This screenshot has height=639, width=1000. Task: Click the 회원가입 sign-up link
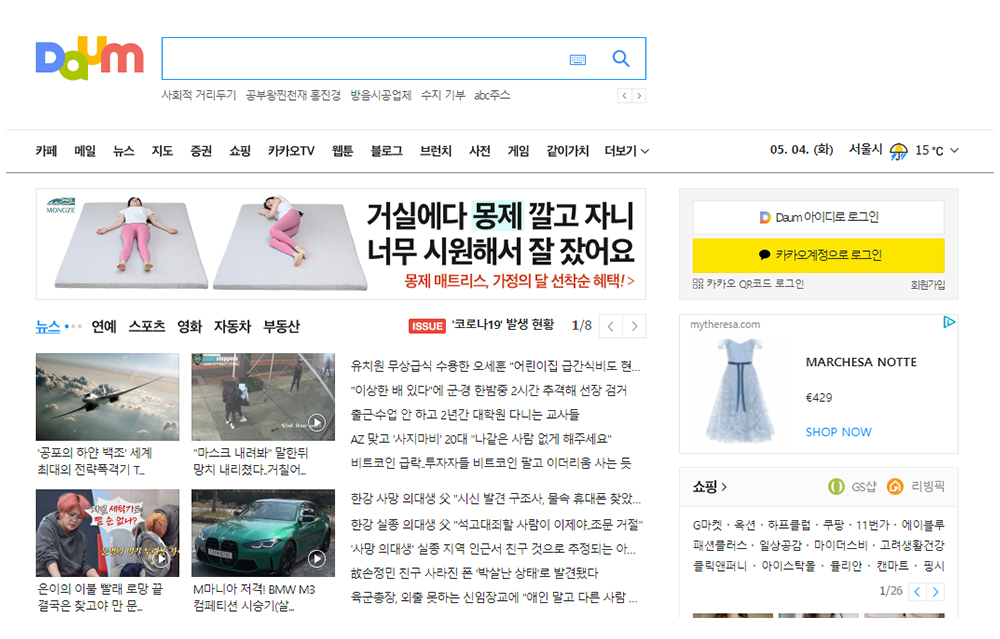pos(928,284)
